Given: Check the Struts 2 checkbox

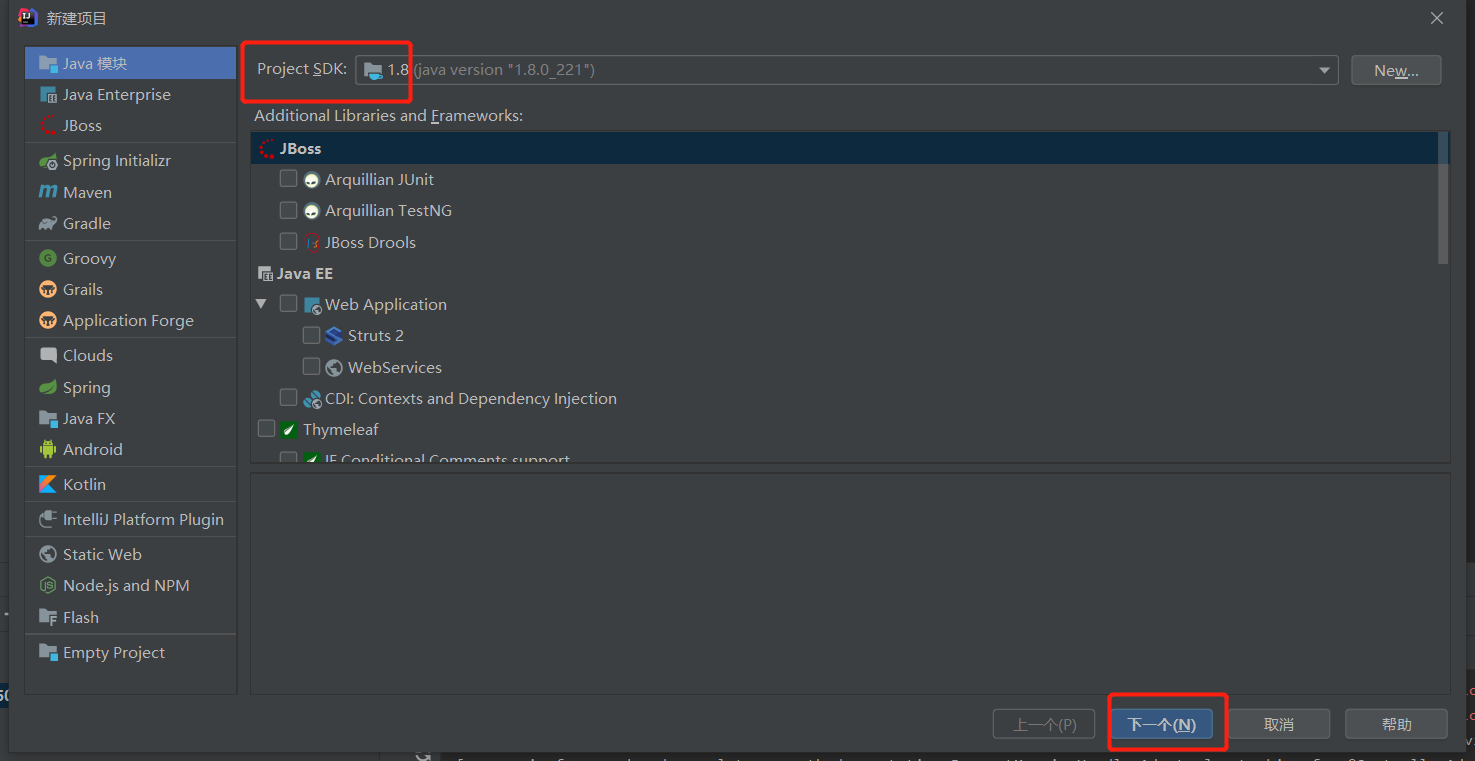Looking at the screenshot, I should point(311,335).
